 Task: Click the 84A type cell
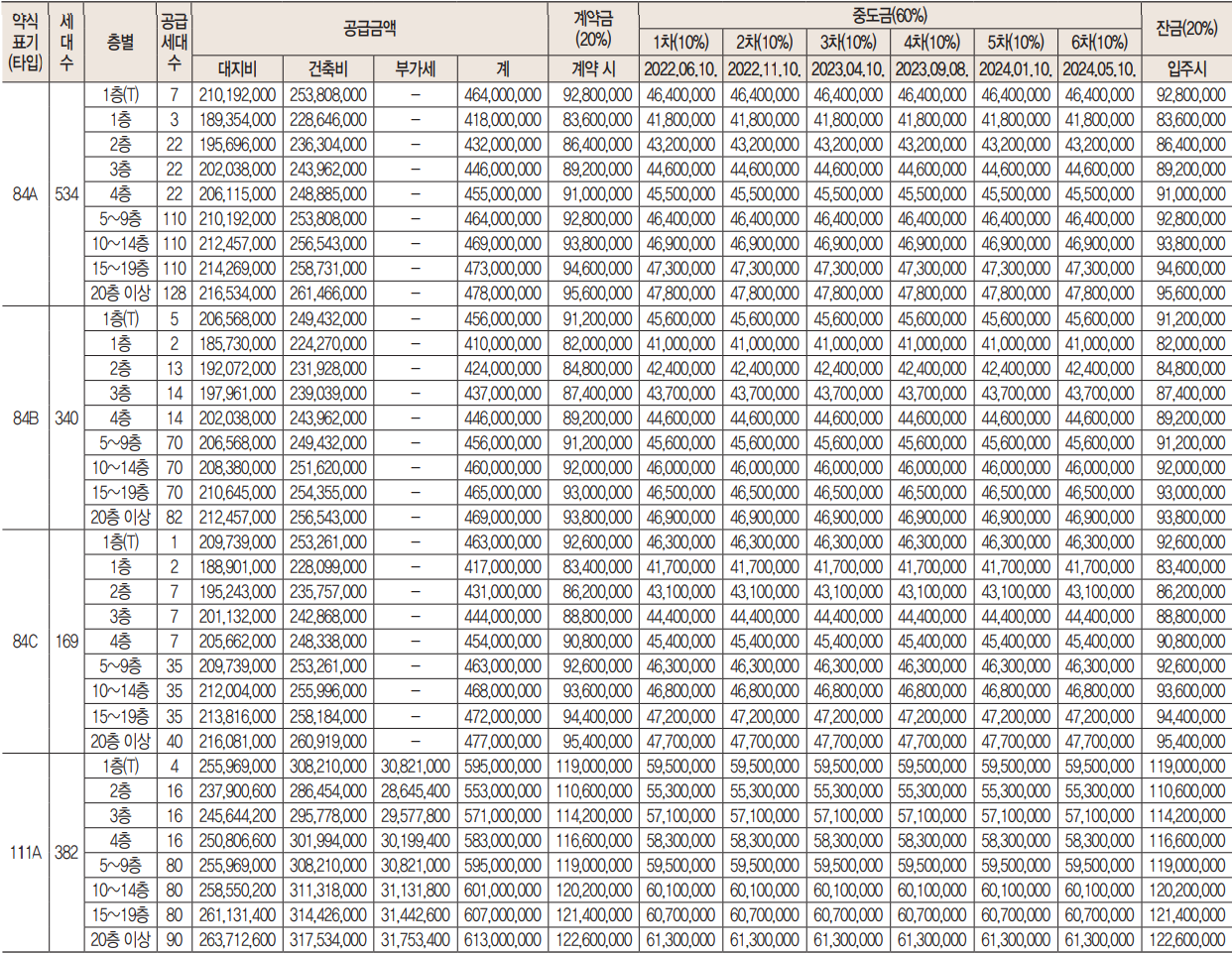[x=25, y=194]
